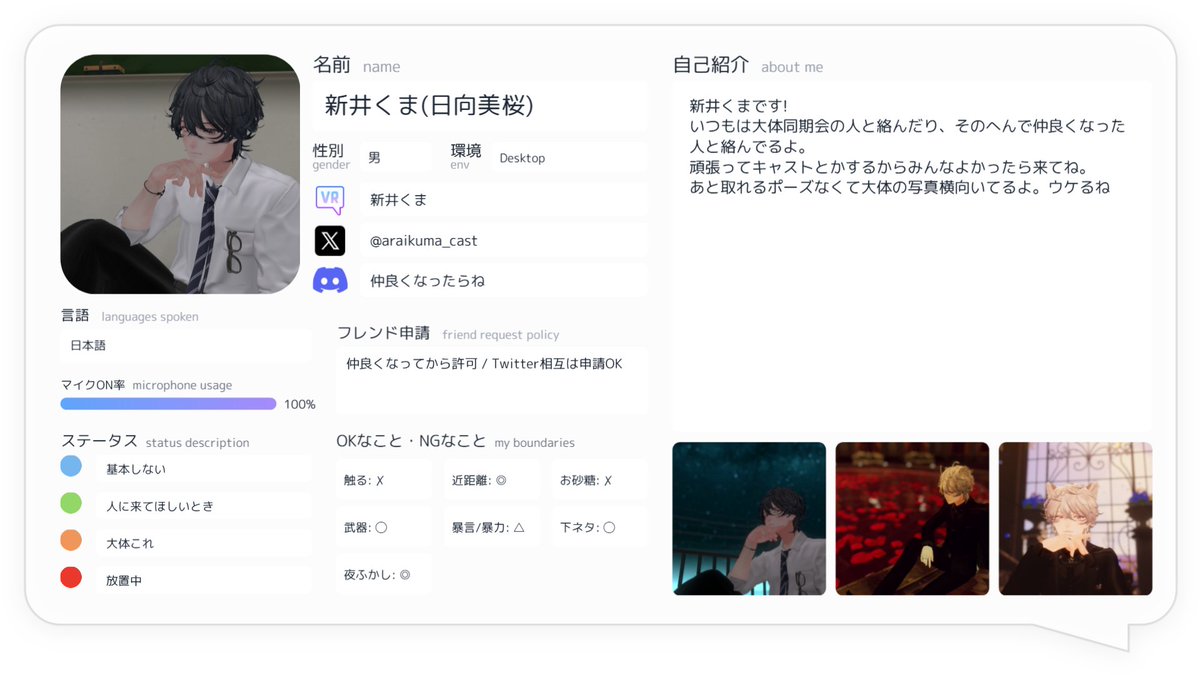Click the 下ネタ: ◯ boundary box

click(599, 527)
